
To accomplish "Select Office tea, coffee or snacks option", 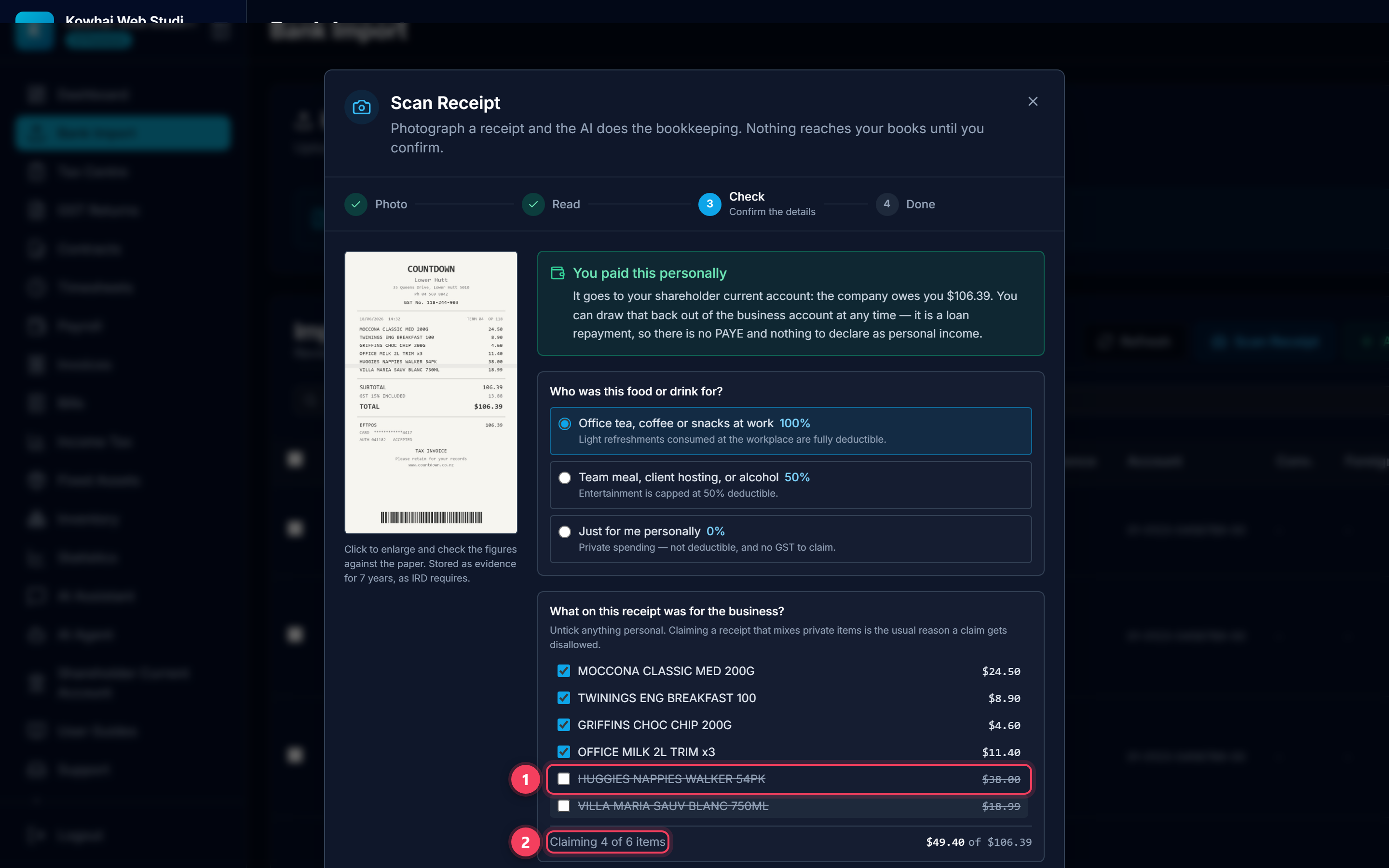I will pyautogui.click(x=790, y=431).
